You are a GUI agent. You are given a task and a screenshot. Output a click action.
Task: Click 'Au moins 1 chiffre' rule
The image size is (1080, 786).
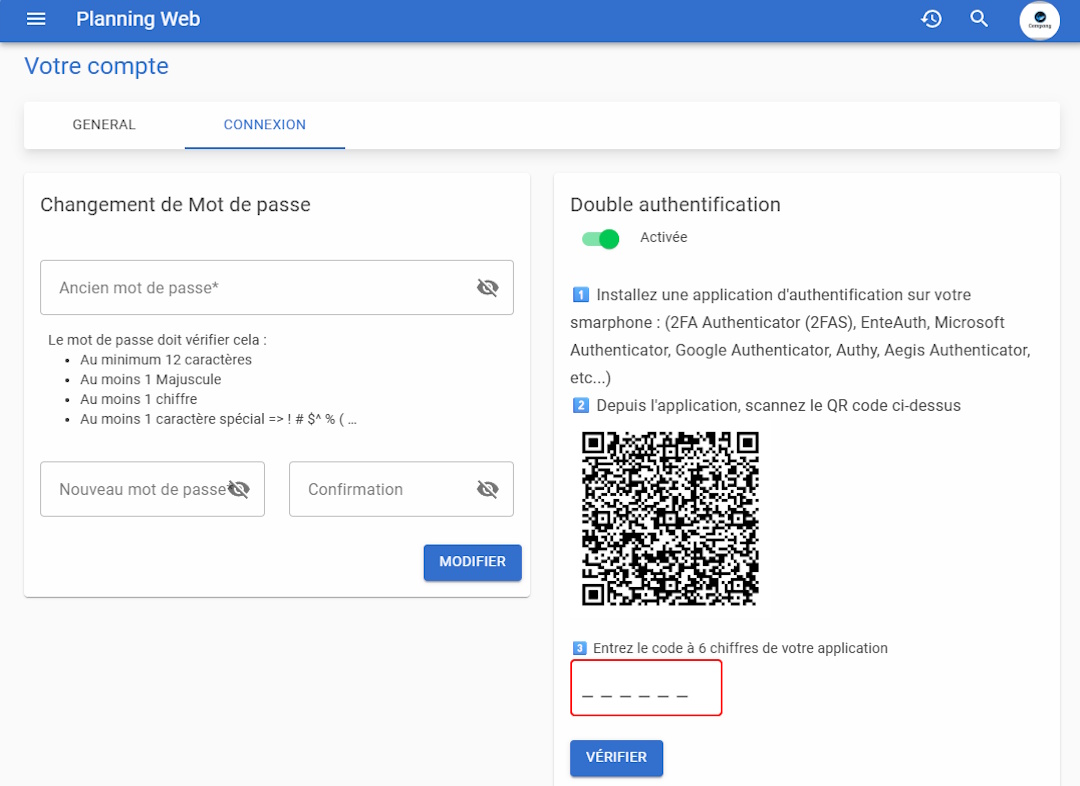pos(138,400)
